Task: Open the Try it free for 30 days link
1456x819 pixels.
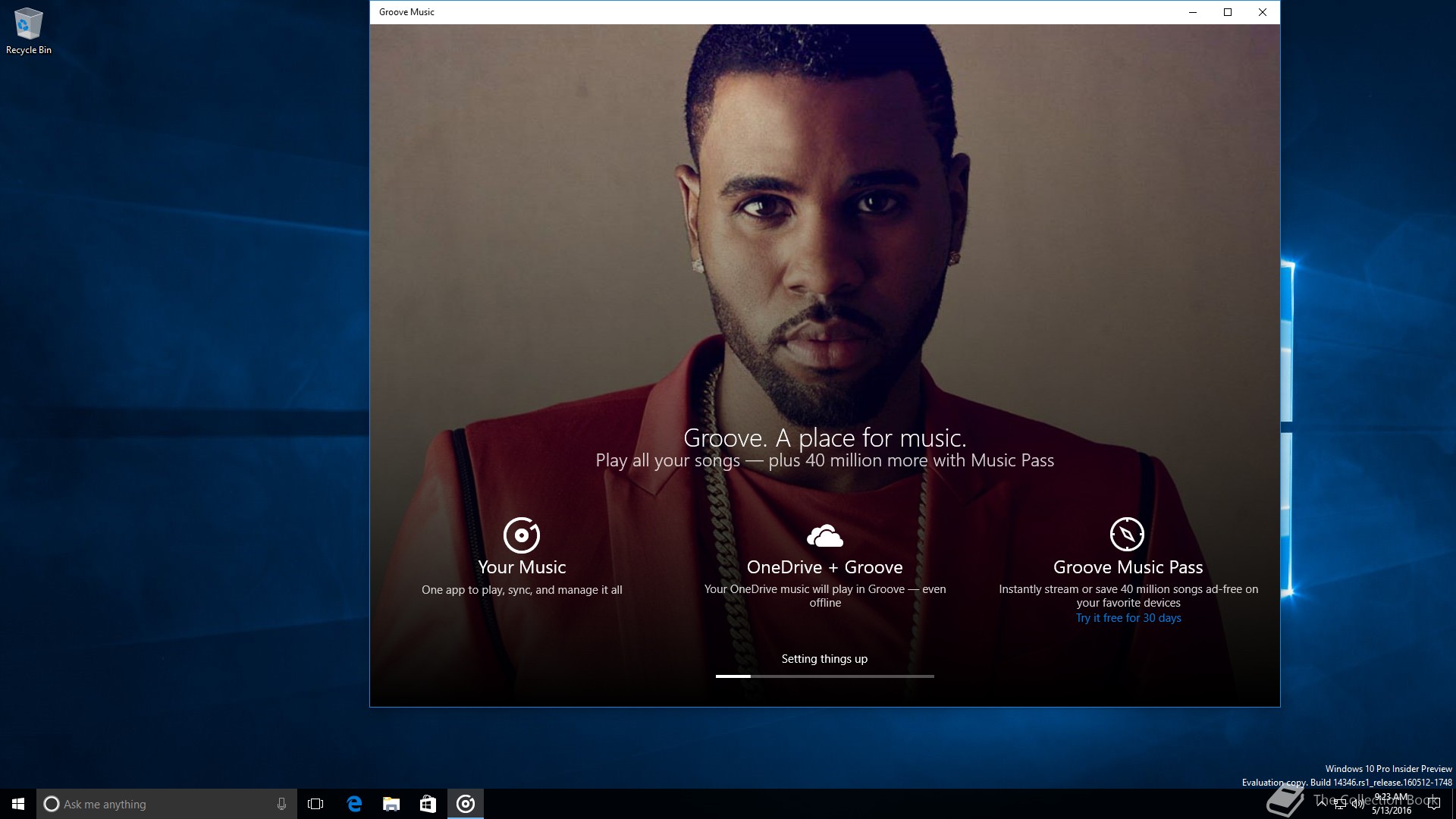Action: point(1128,618)
